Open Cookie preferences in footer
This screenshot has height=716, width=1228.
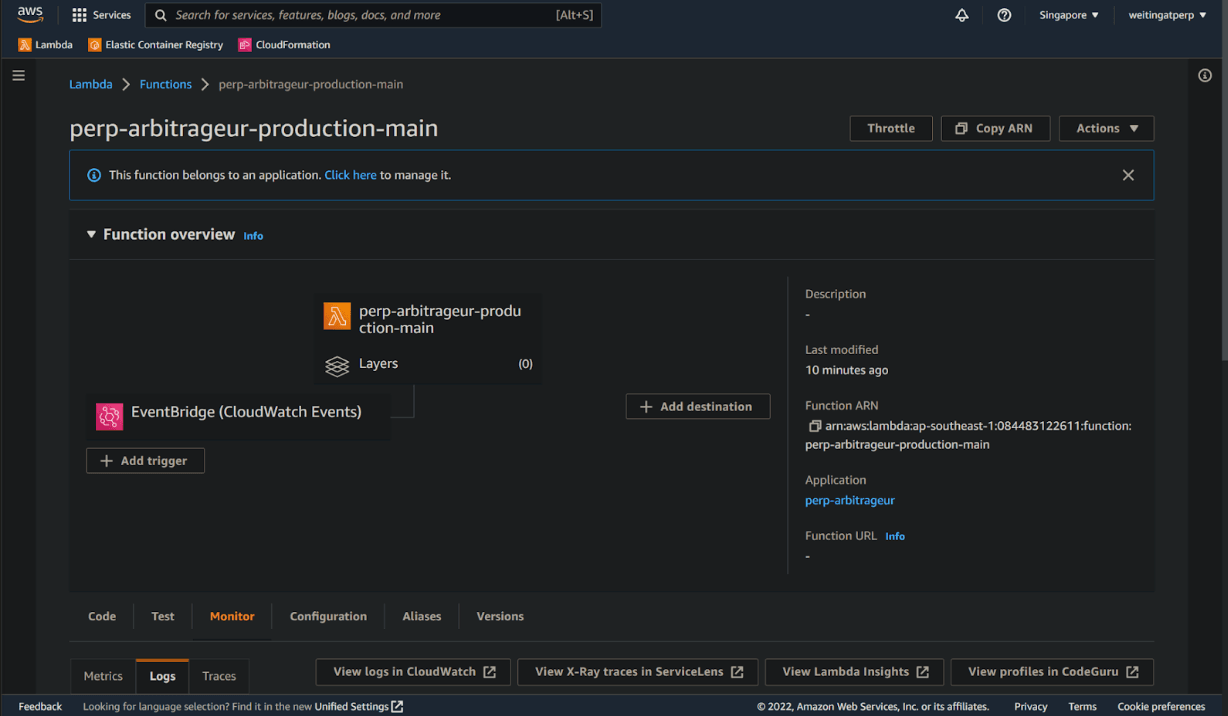[1161, 707]
